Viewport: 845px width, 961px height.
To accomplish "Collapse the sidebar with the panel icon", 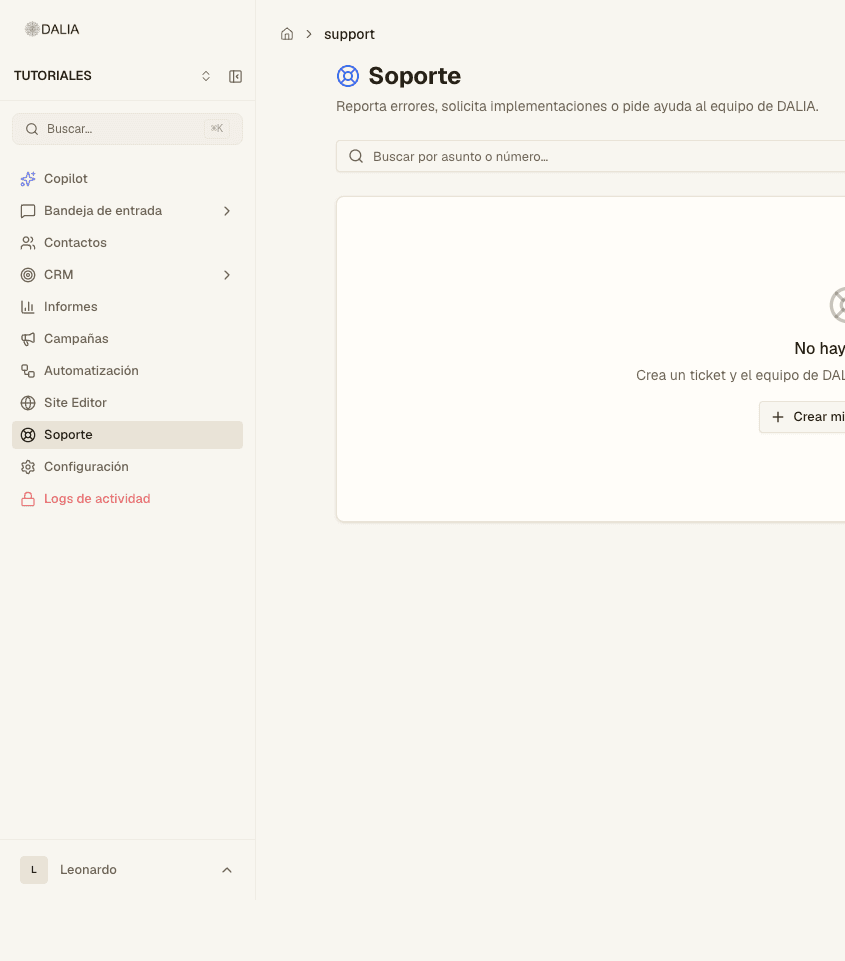I will pos(235,76).
